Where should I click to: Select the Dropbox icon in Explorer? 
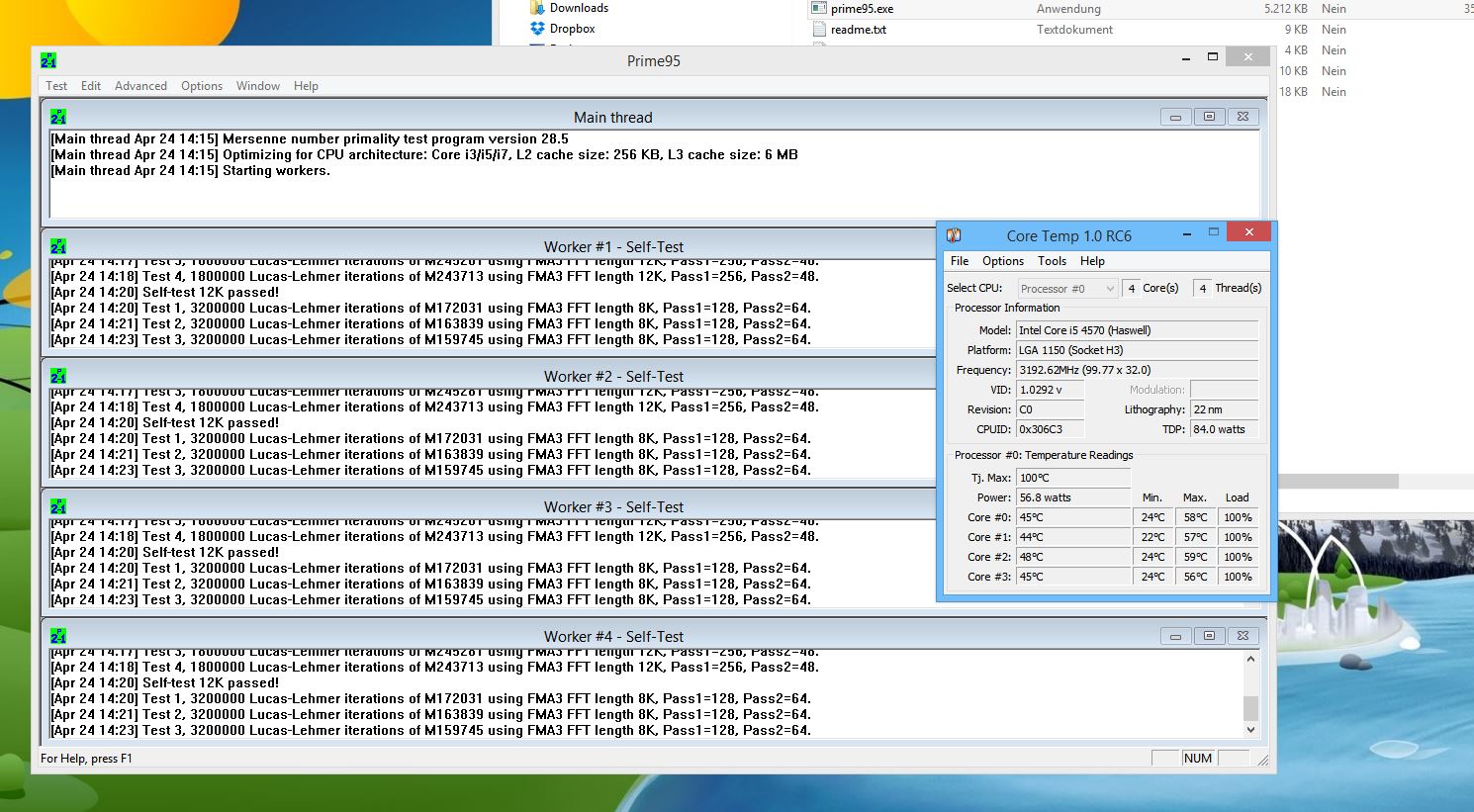pyautogui.click(x=537, y=29)
